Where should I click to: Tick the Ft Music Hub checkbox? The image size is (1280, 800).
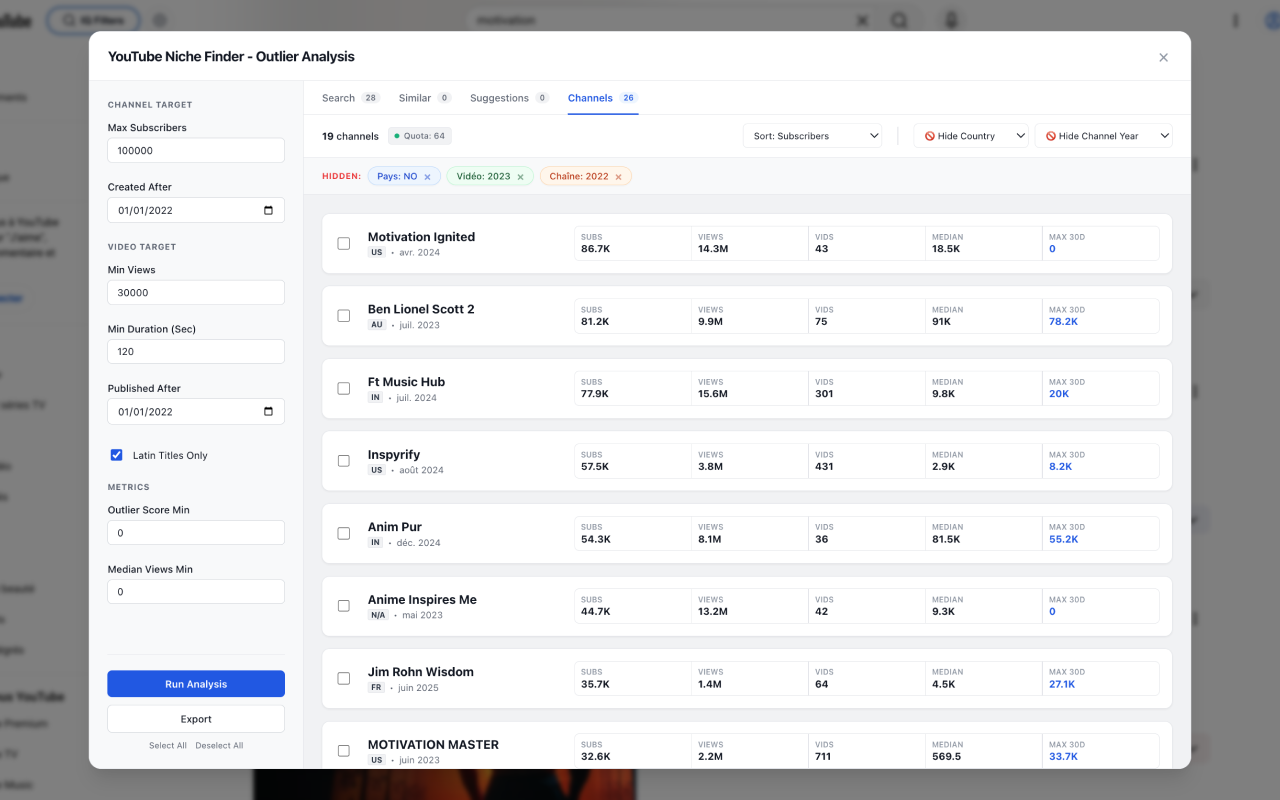pyautogui.click(x=344, y=388)
